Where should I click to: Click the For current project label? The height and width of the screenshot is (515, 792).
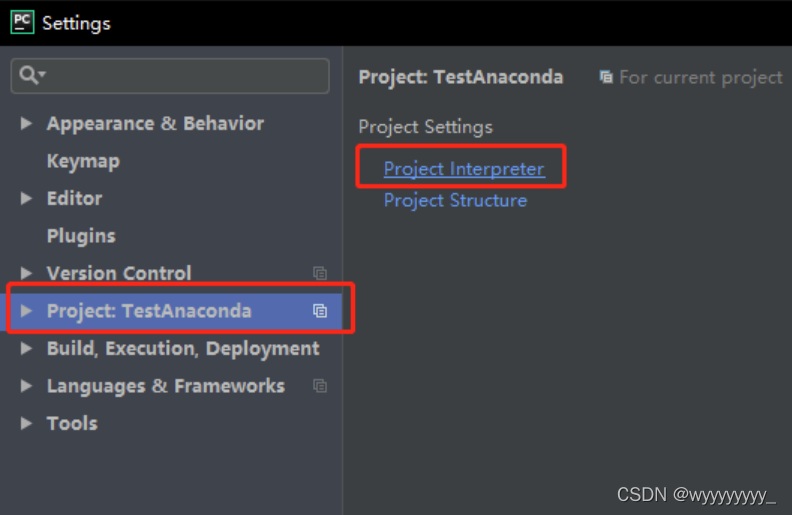tap(701, 77)
